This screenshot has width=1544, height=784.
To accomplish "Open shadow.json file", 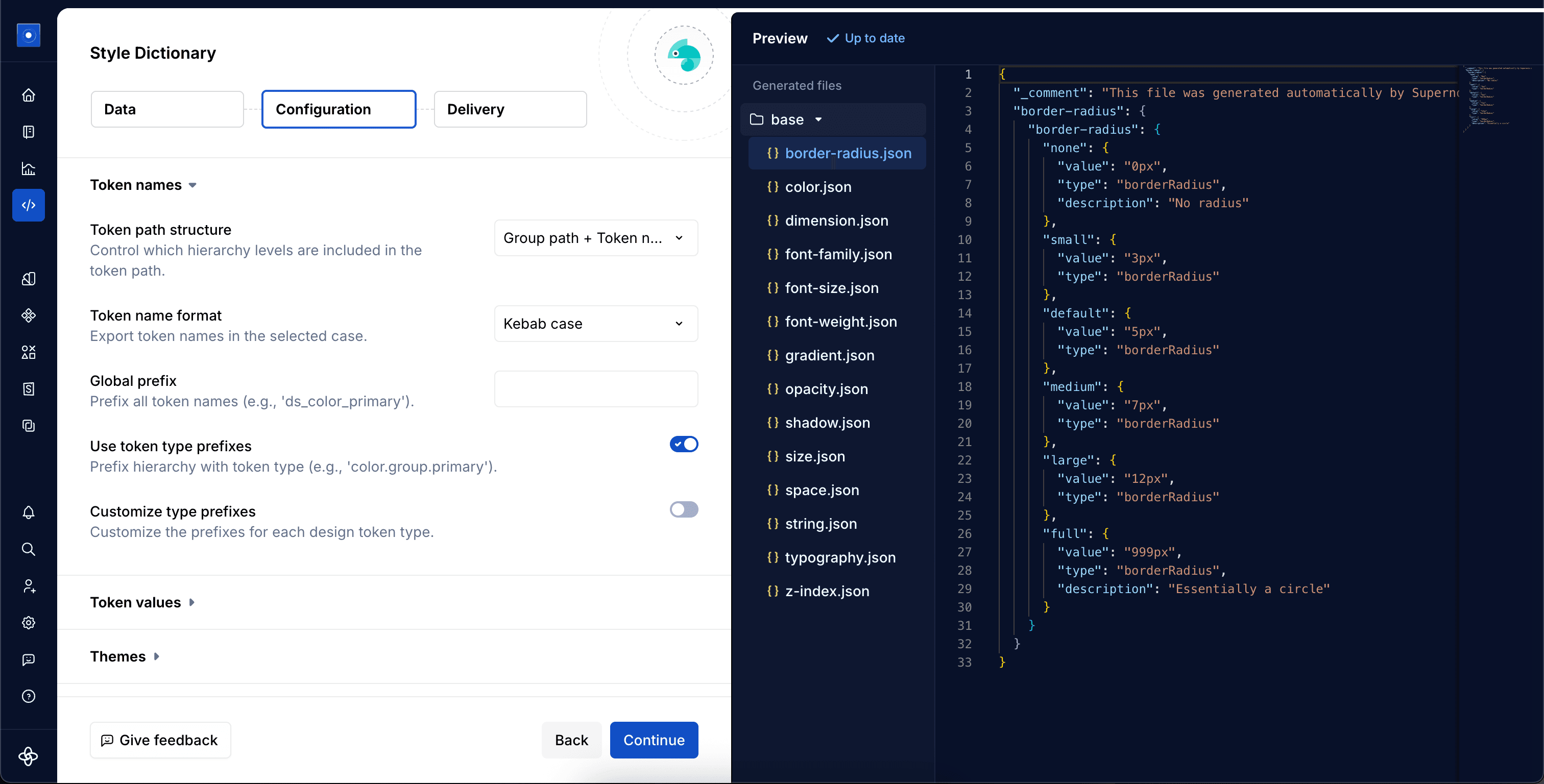I will 837,422.
